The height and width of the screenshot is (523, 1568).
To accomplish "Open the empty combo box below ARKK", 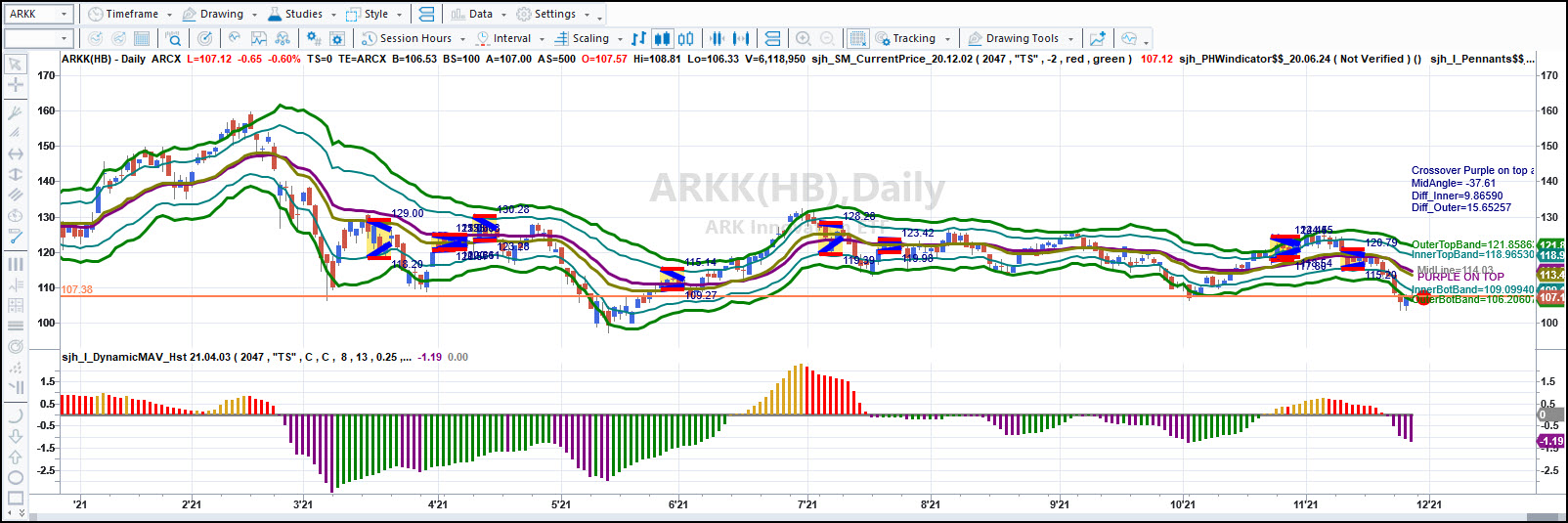I will (x=39, y=38).
